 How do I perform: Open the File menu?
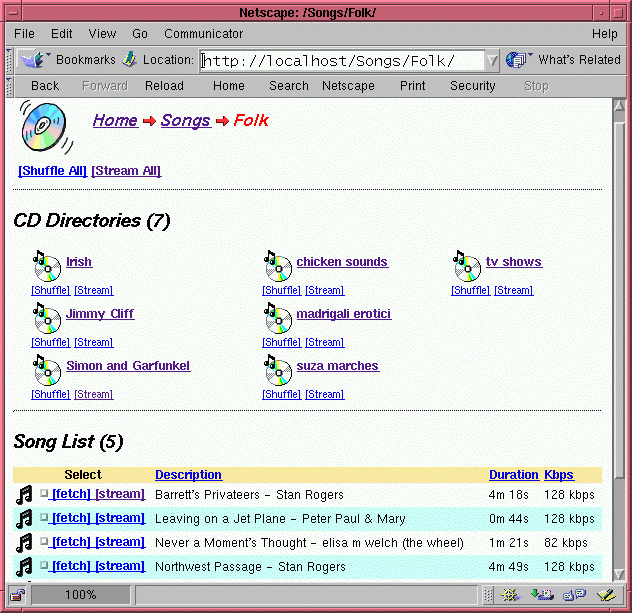click(24, 34)
